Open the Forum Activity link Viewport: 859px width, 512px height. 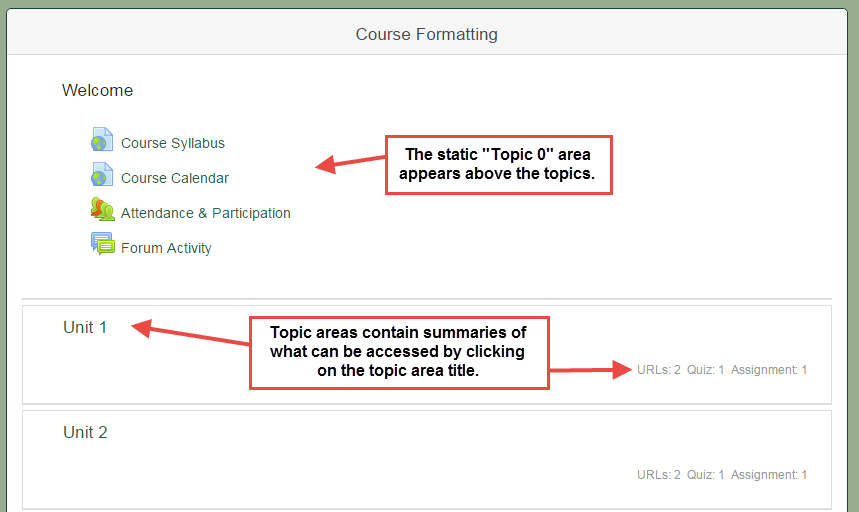point(166,248)
